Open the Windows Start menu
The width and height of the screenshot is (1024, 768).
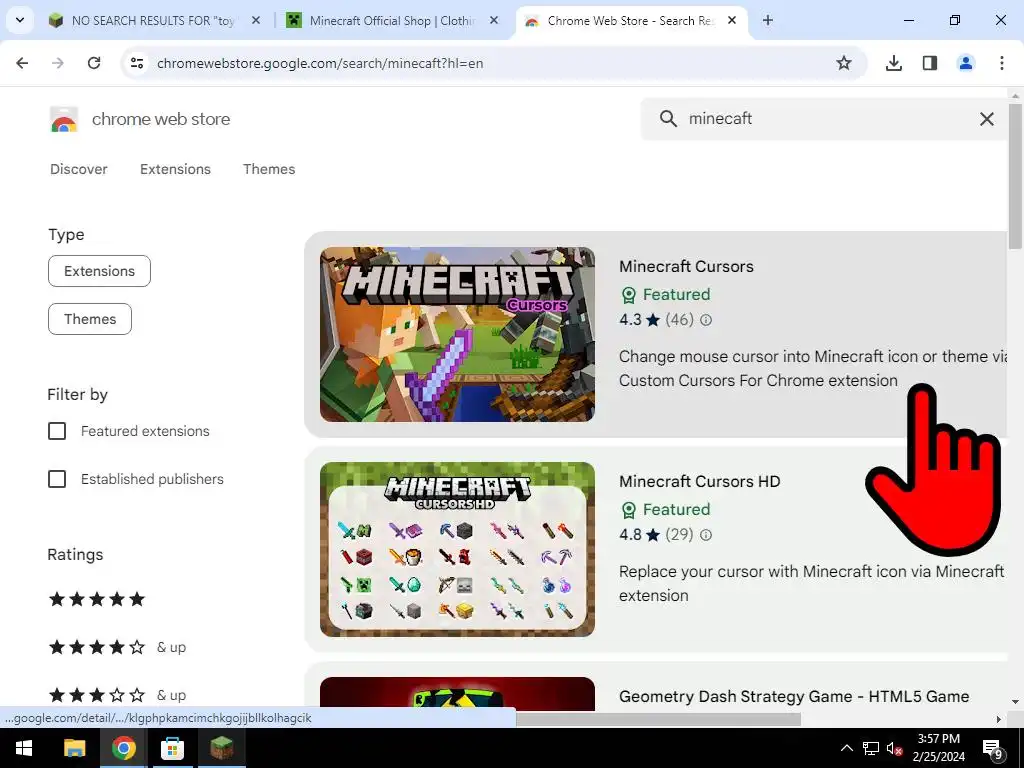pyautogui.click(x=24, y=748)
